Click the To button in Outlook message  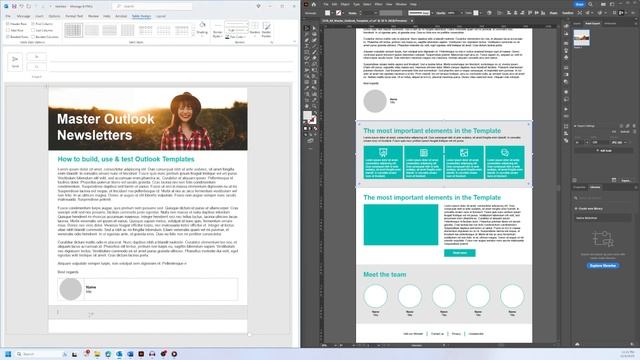point(36,57)
